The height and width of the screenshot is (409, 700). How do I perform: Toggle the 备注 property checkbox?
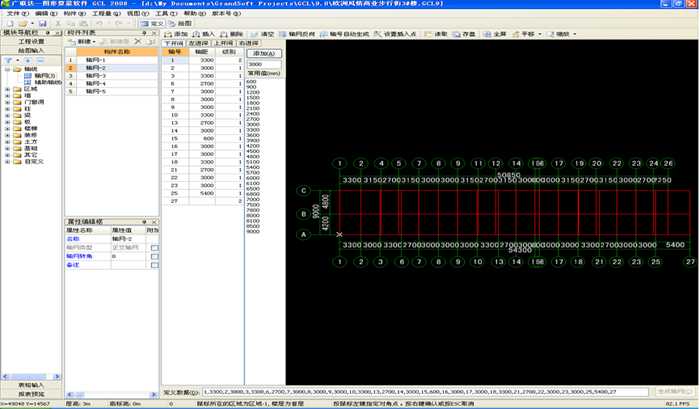pos(154,265)
